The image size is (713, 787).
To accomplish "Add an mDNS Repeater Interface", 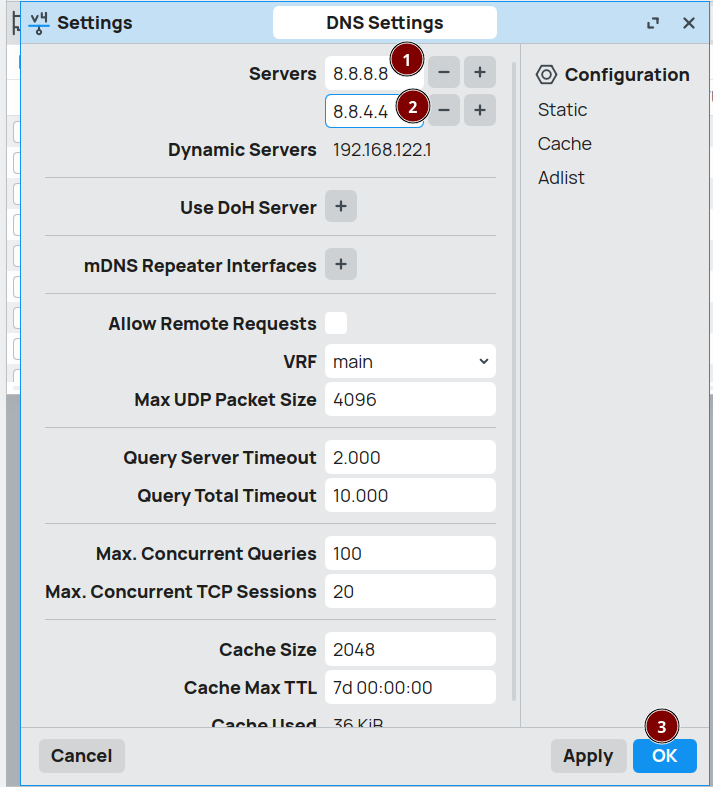I will click(x=340, y=265).
